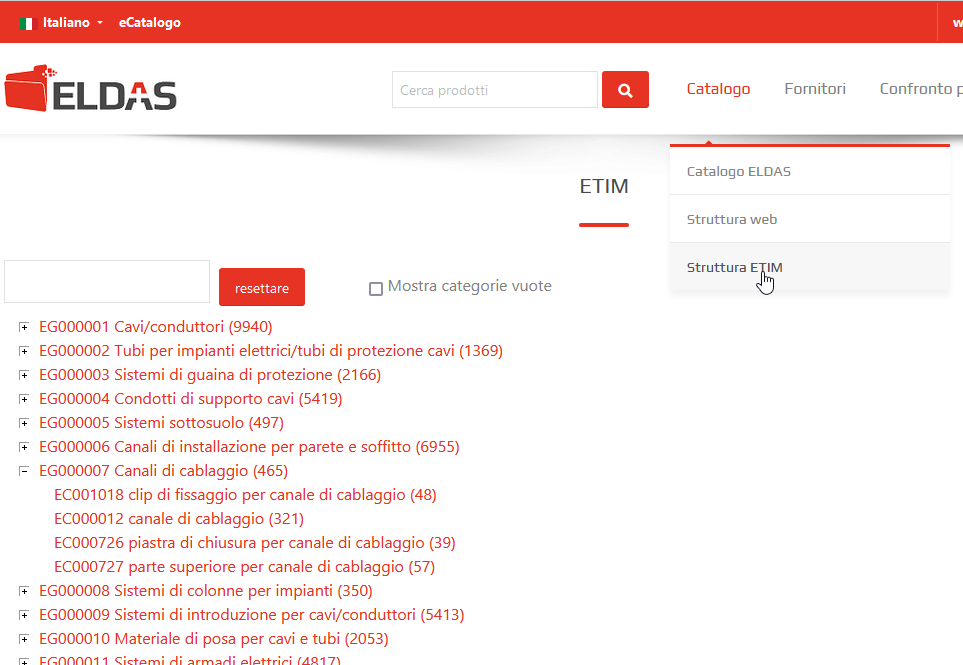
Task: Click the ELDAS logo
Action: coord(91,90)
